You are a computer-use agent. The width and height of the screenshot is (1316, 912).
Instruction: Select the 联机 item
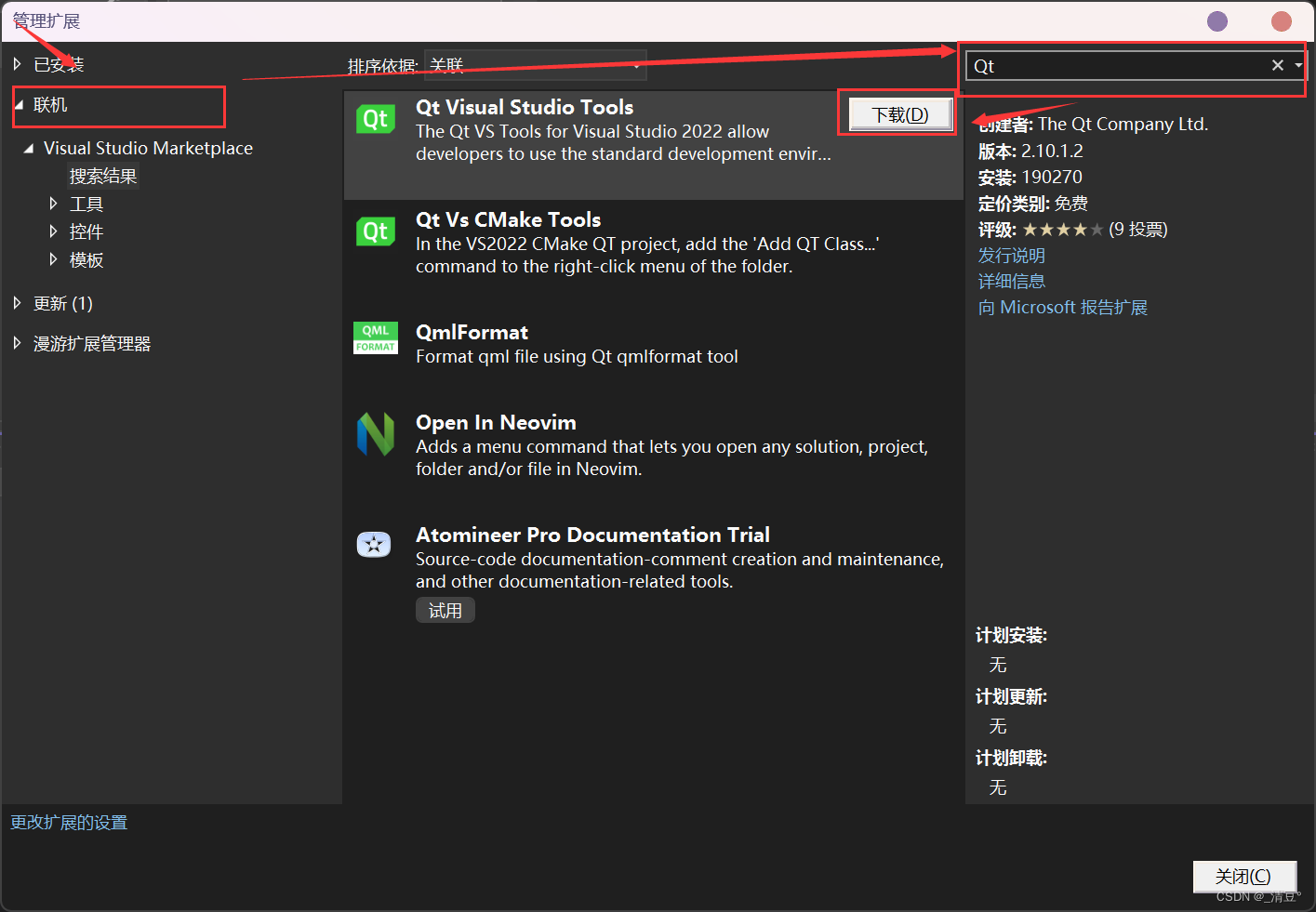pos(50,105)
